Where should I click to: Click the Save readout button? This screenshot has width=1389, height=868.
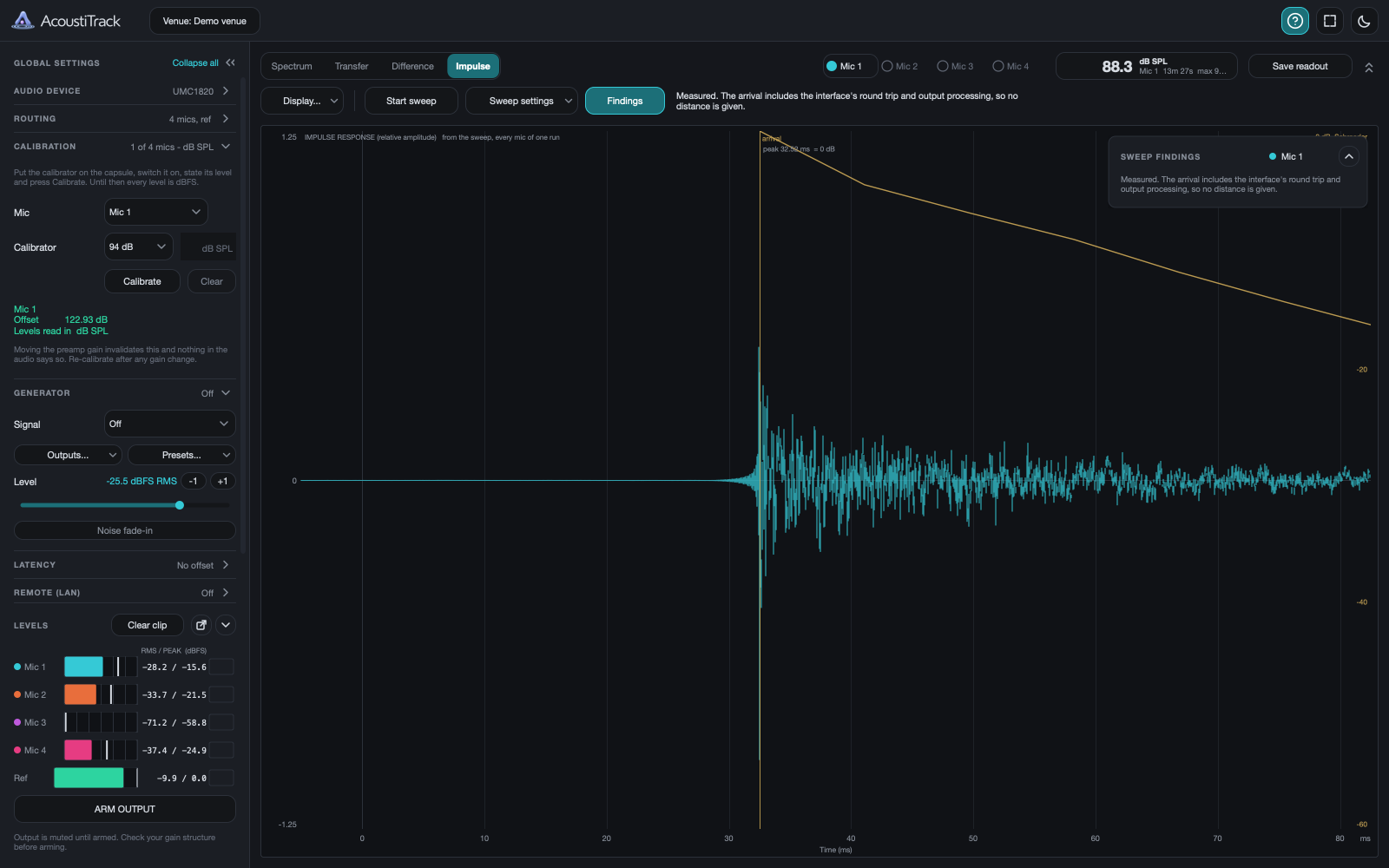pos(1300,66)
